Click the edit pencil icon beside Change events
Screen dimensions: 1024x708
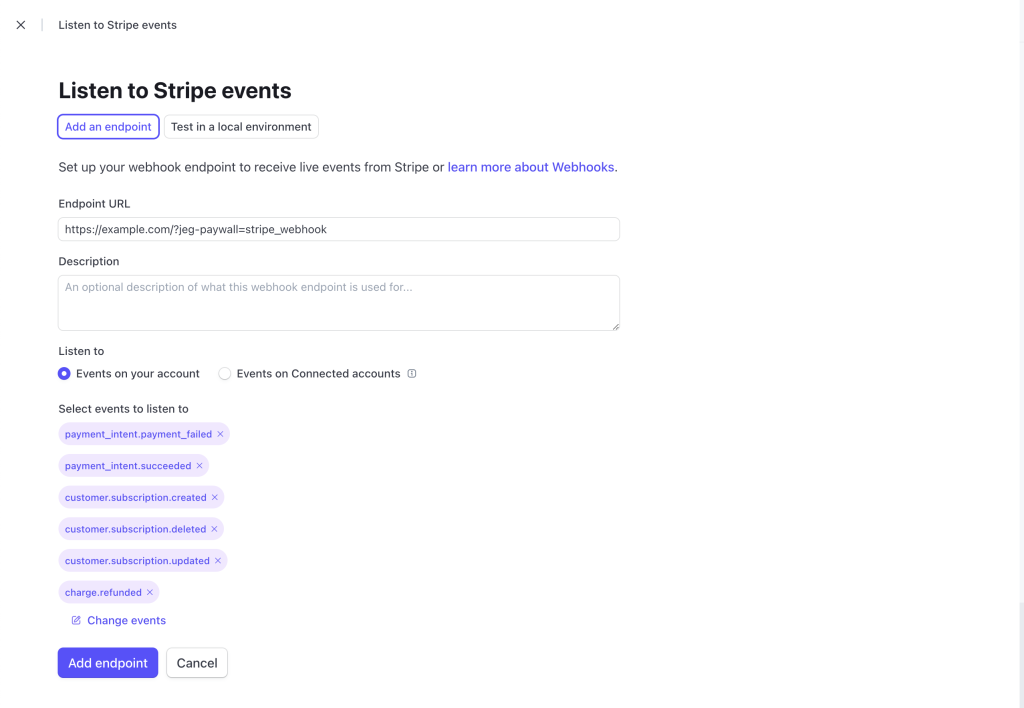(76, 621)
